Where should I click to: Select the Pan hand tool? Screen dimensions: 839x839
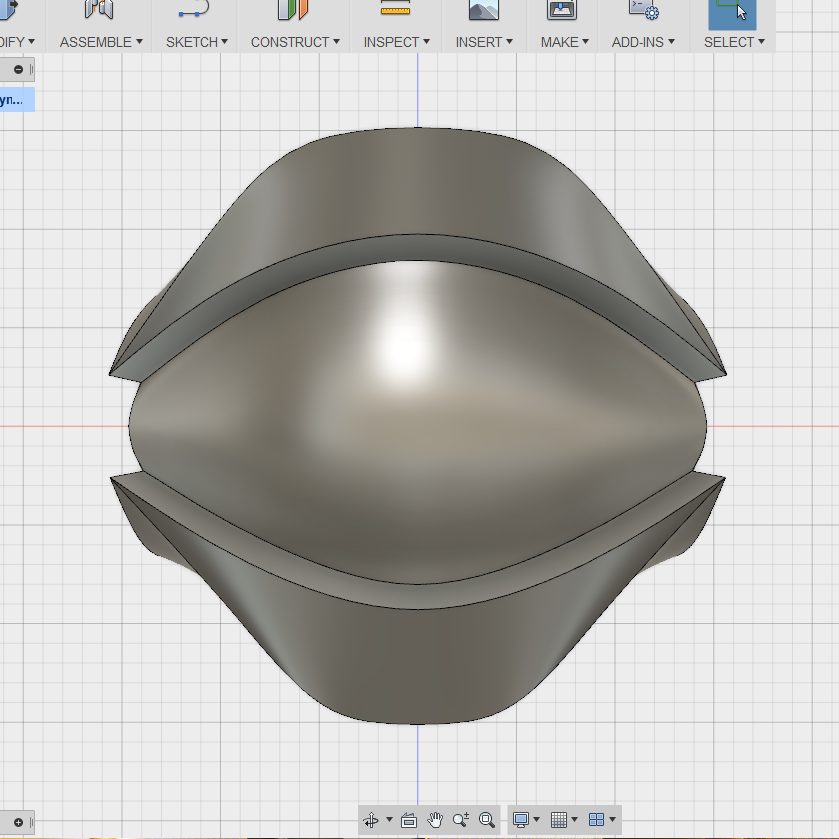click(435, 820)
